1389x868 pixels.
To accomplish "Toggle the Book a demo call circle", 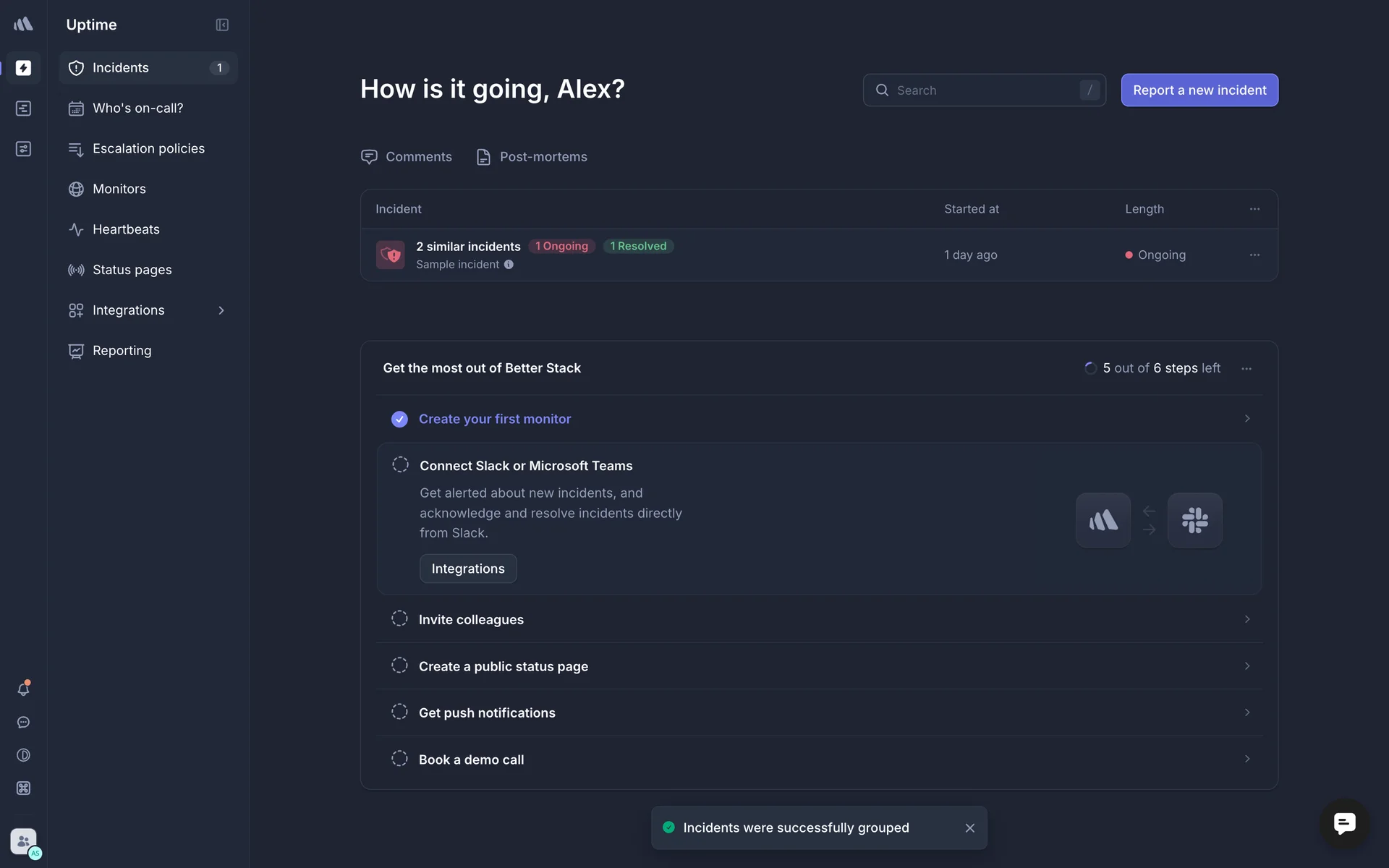I will coord(399,759).
